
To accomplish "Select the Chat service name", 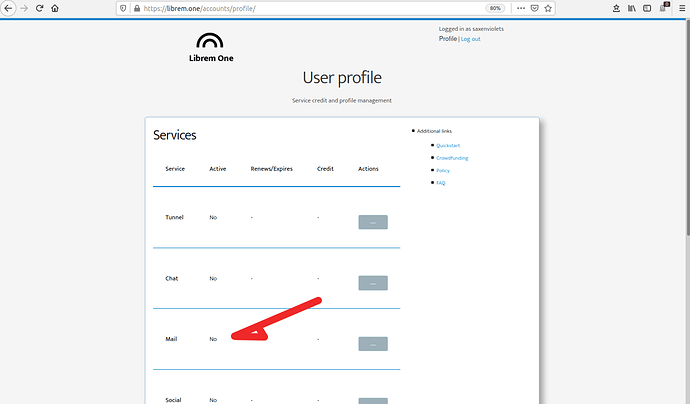I will (x=172, y=279).
